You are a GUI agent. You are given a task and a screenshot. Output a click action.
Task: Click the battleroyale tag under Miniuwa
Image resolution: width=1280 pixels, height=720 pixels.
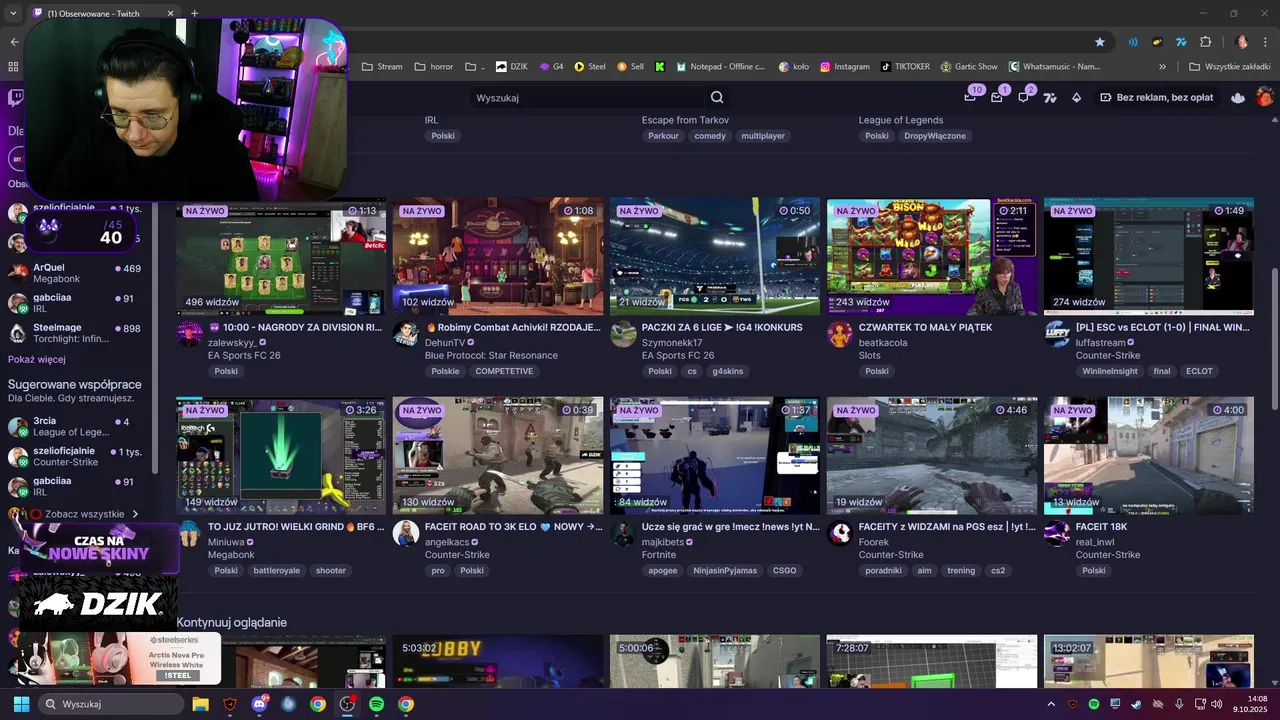pos(277,571)
